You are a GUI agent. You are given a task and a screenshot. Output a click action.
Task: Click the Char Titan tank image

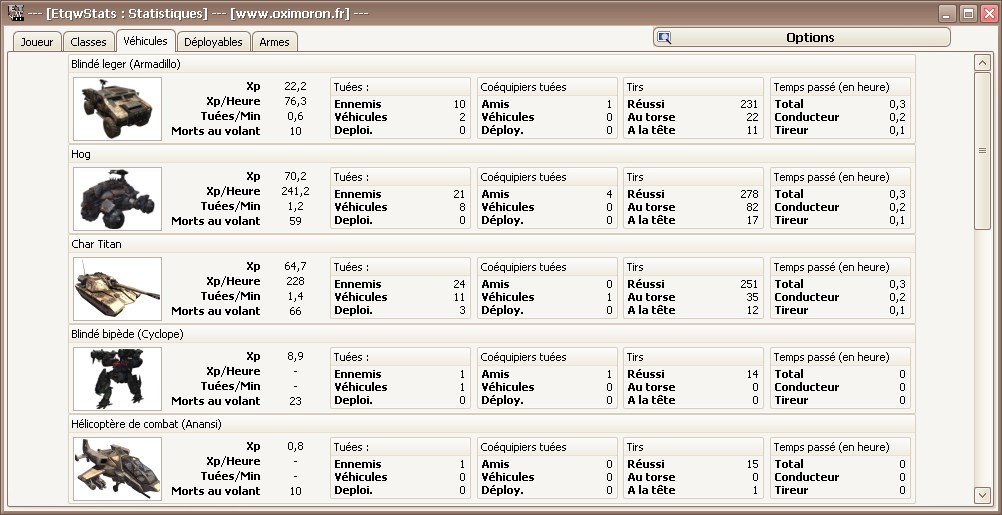click(118, 289)
